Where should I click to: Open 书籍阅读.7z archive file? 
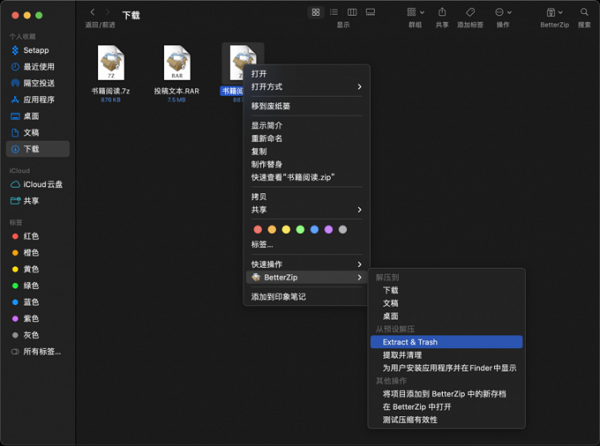coord(112,63)
